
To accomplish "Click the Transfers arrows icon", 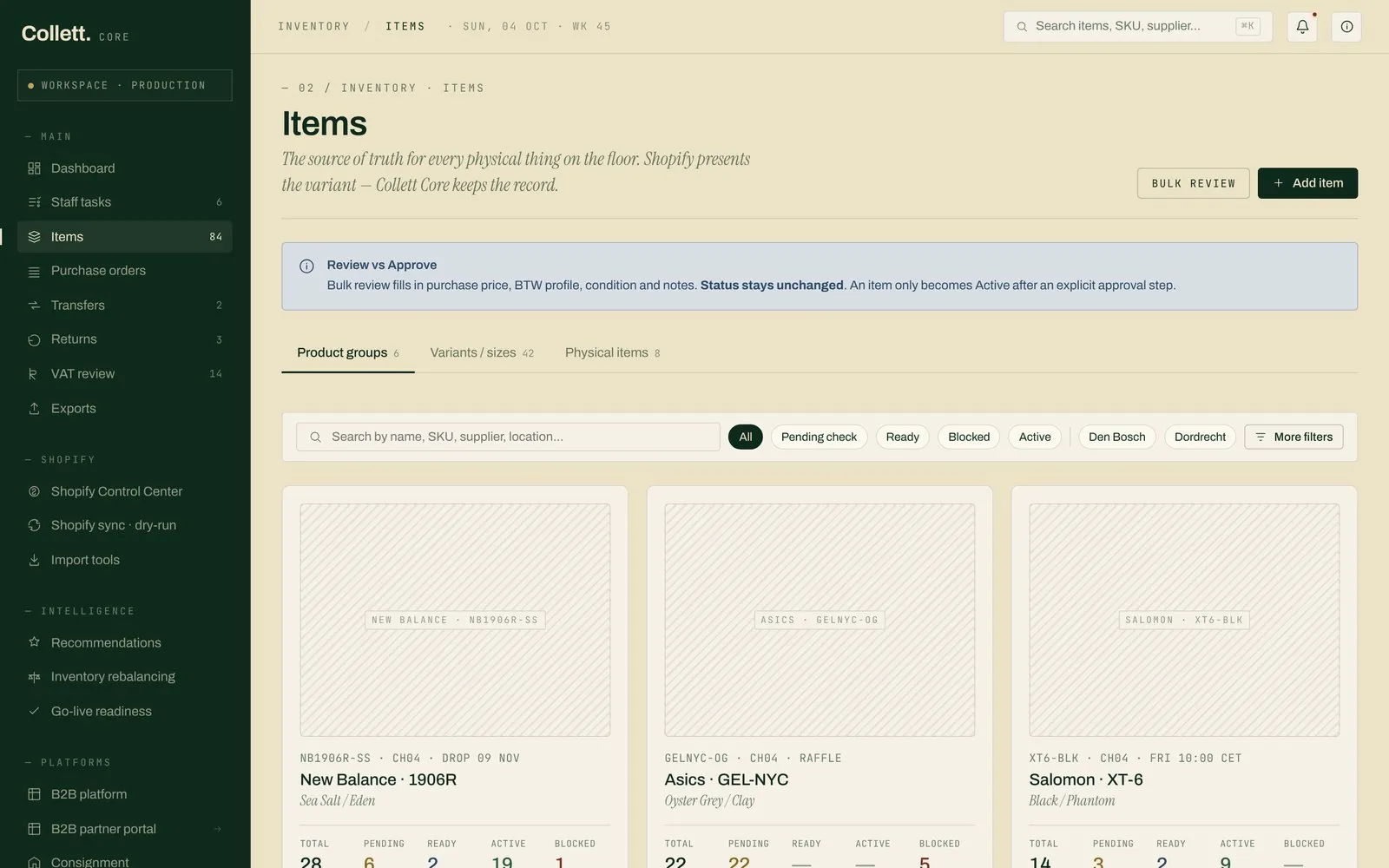I will point(34,306).
